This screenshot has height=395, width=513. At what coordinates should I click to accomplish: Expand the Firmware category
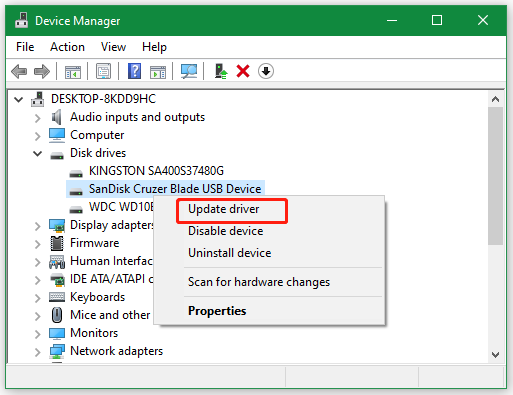pos(38,244)
